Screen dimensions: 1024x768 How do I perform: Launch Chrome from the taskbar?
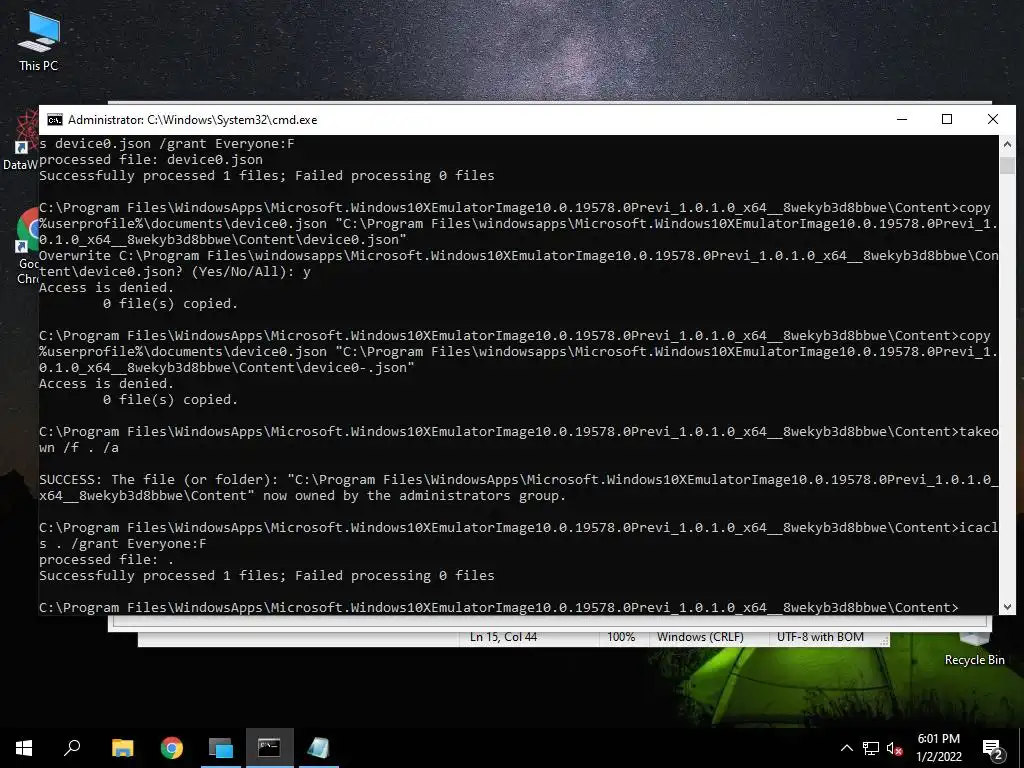coord(172,748)
